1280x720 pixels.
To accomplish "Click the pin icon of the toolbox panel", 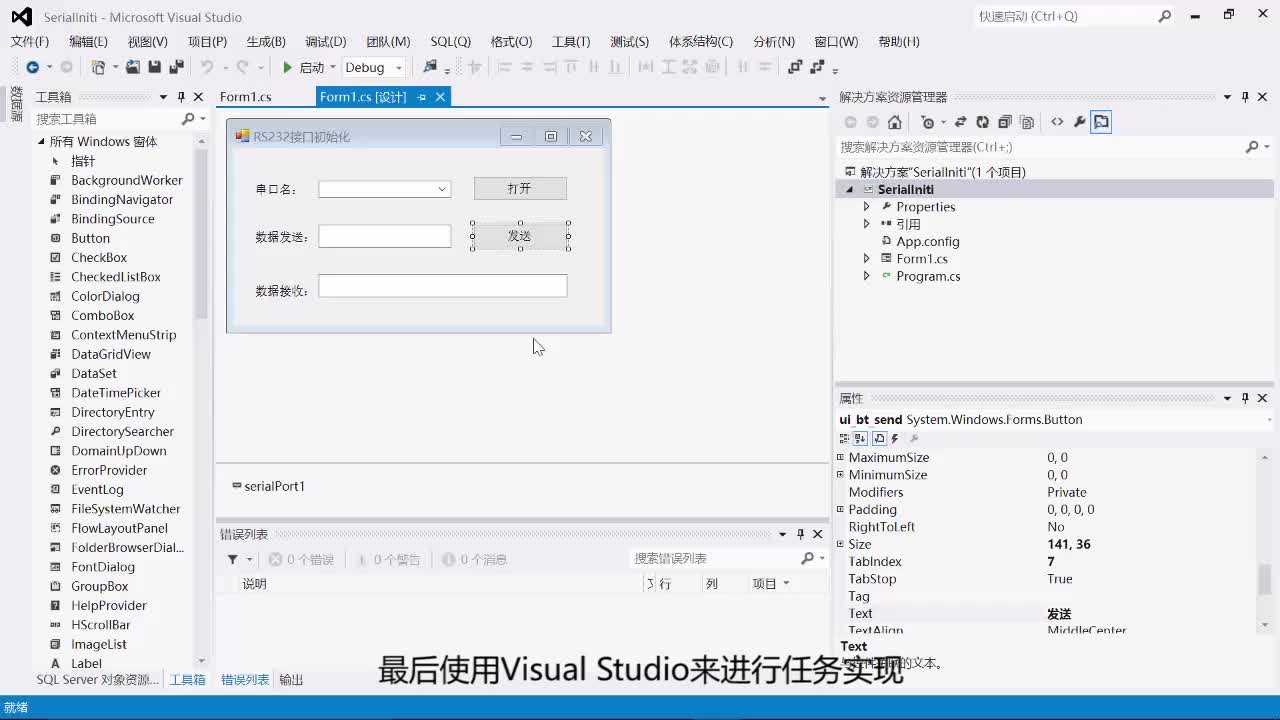I will click(181, 97).
